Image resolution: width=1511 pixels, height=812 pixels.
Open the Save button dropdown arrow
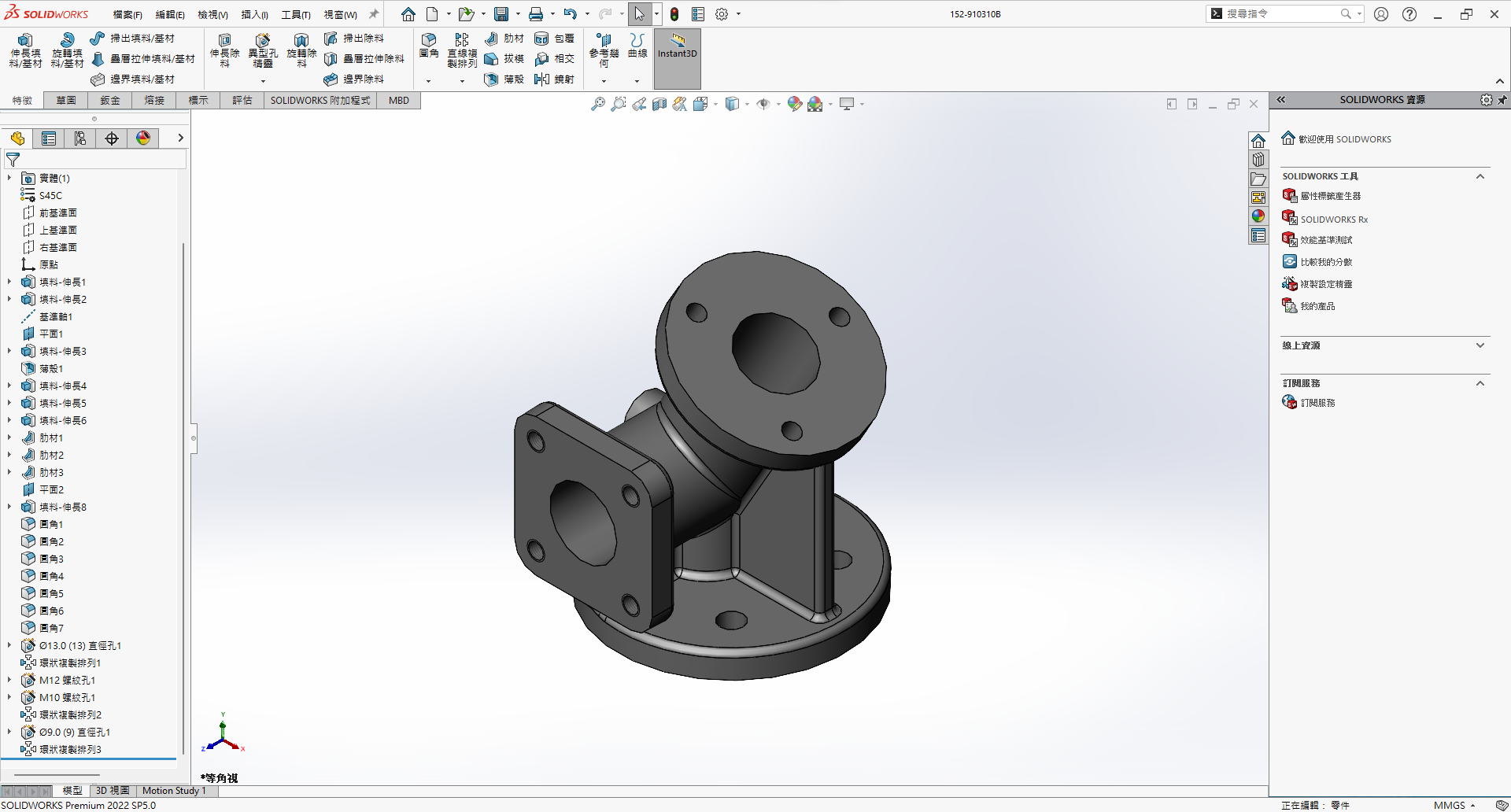point(518,14)
